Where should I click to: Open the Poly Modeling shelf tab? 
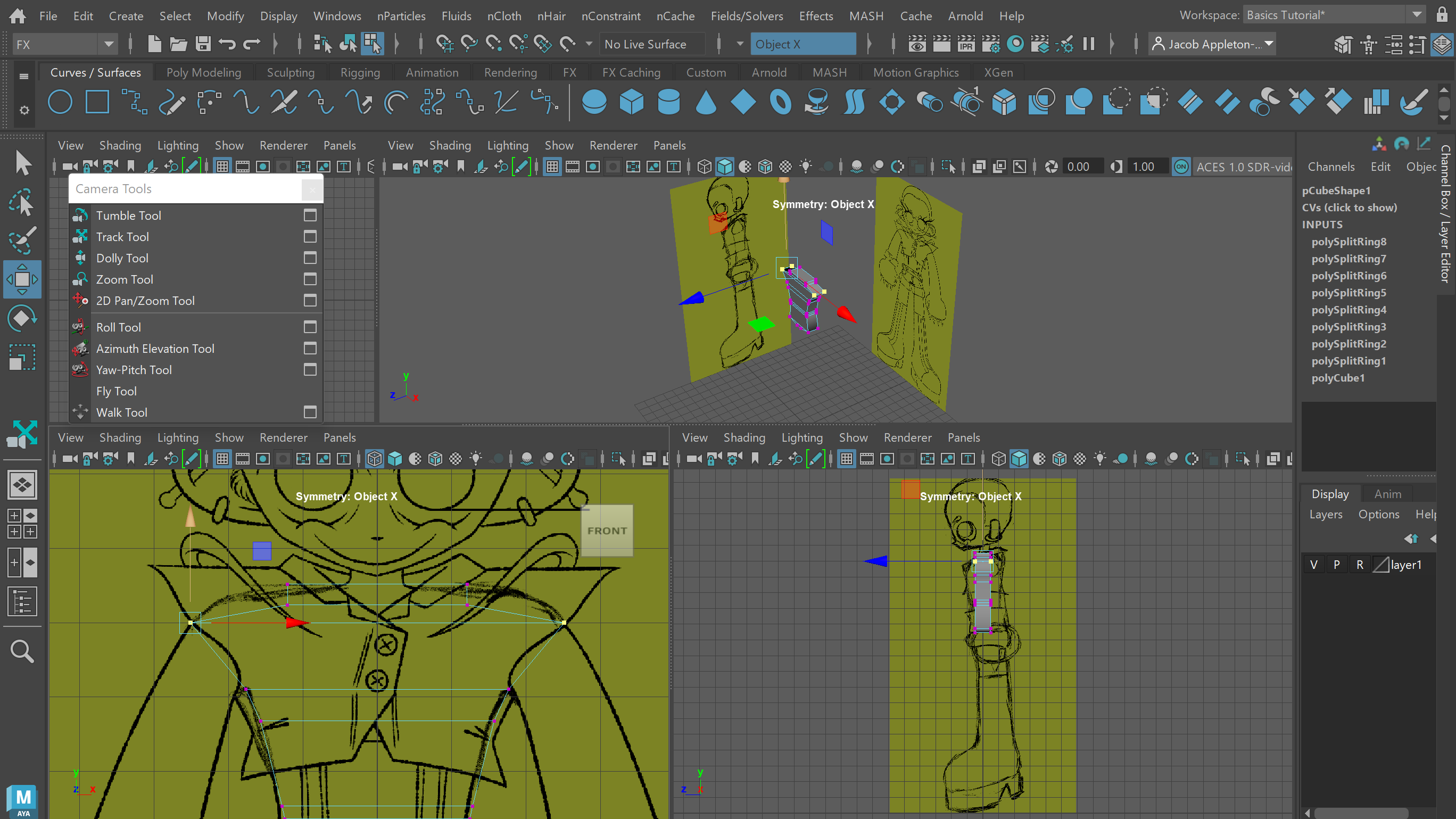[203, 72]
